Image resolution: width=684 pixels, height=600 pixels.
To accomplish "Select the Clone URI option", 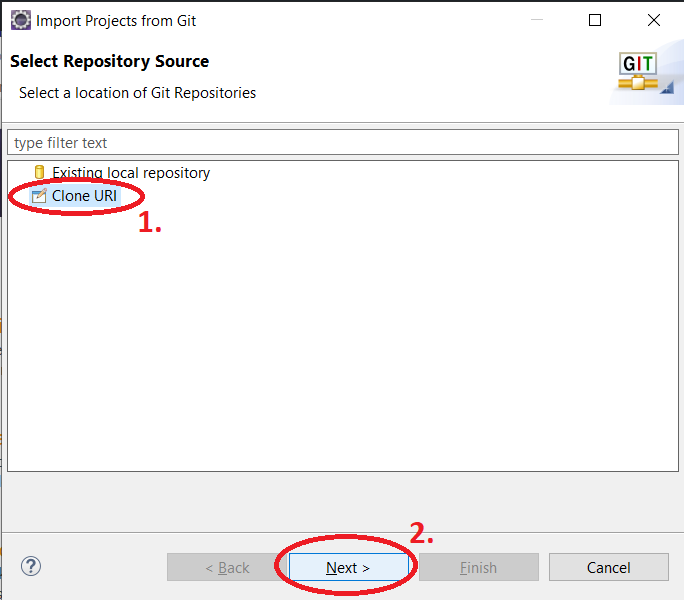I will pos(84,196).
